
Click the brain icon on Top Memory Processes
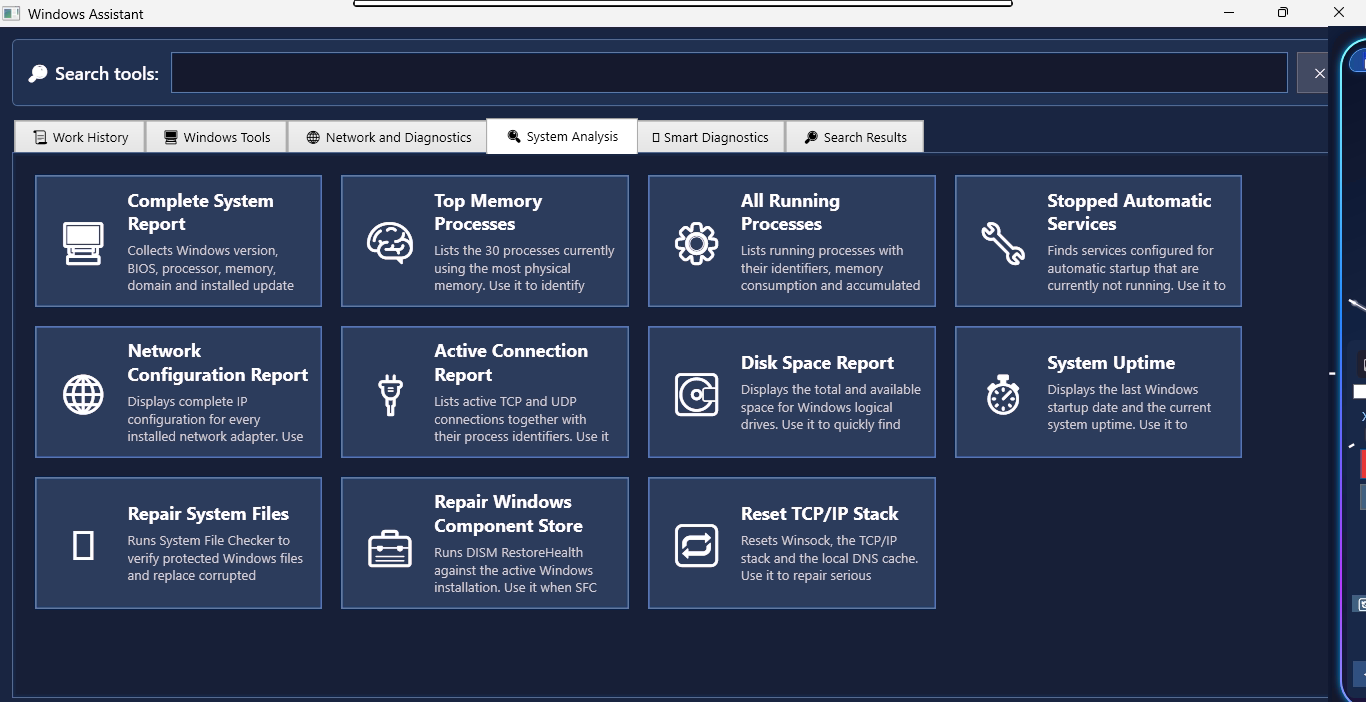tap(390, 243)
